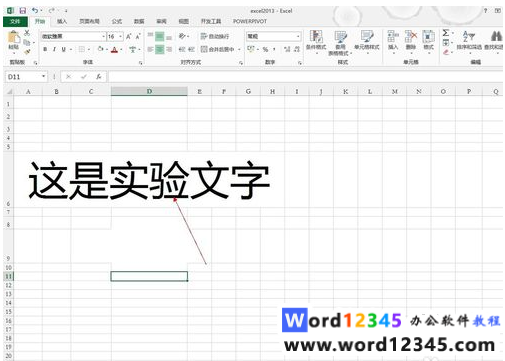Screen dimensions: 505x361
Task: Expand the Clipboard group dialog launcher
Action: tap(35, 63)
